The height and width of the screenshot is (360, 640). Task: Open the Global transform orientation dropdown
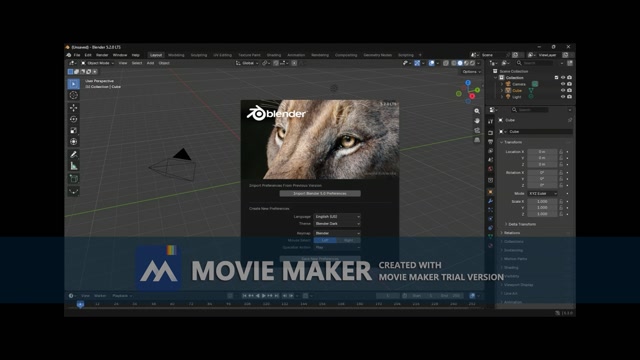(x=247, y=63)
